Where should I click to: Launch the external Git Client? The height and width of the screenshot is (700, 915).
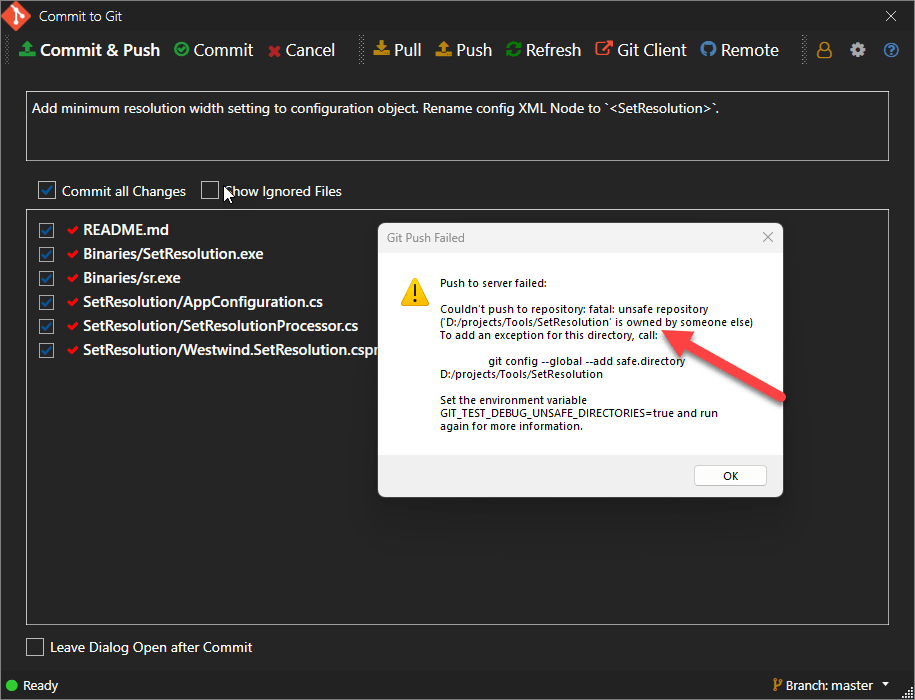point(640,49)
